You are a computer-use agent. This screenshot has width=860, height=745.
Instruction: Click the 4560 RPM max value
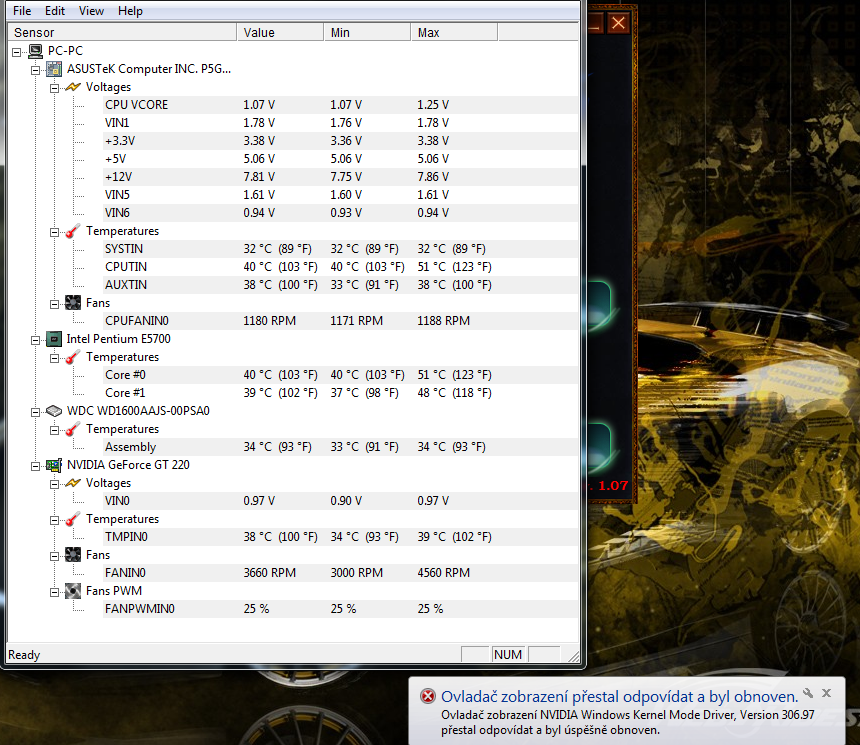click(443, 573)
